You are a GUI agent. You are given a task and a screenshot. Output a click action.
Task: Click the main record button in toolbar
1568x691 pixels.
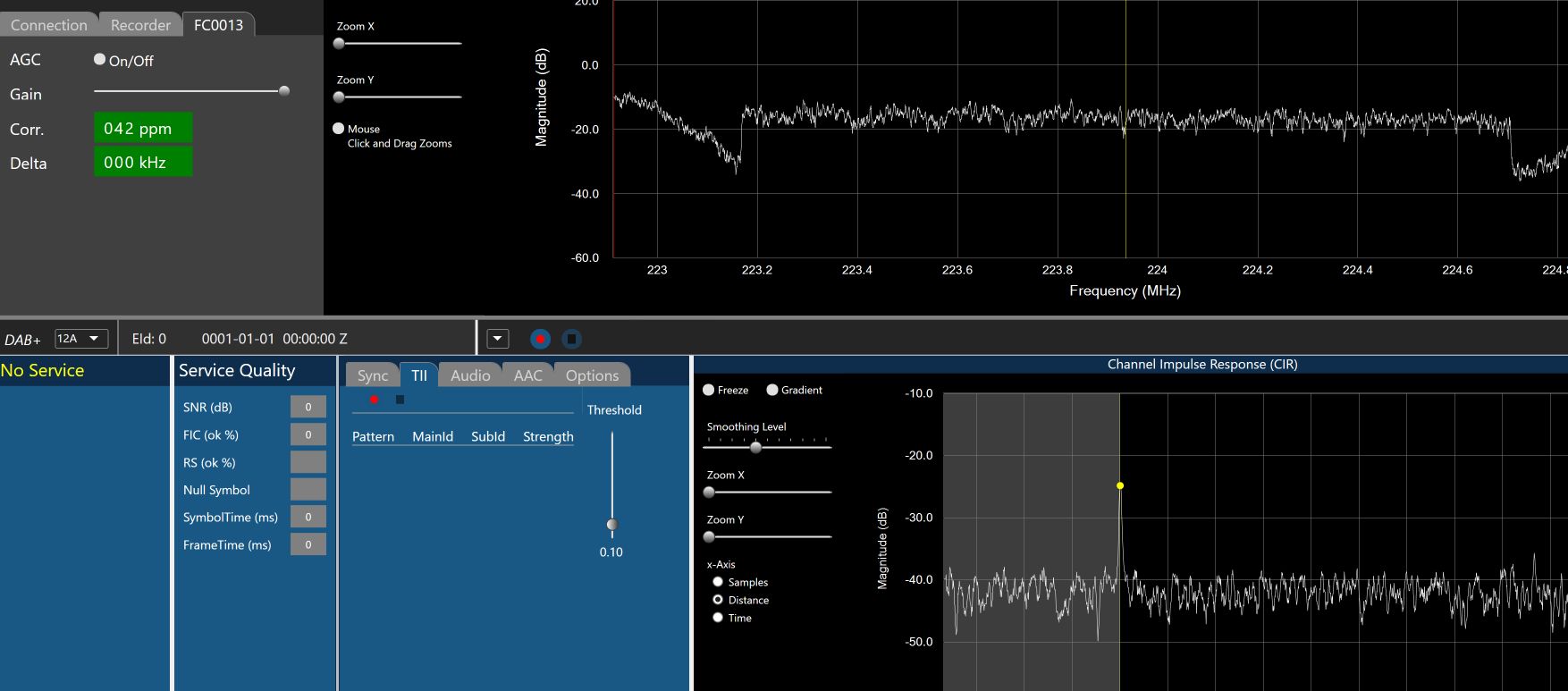click(x=540, y=339)
